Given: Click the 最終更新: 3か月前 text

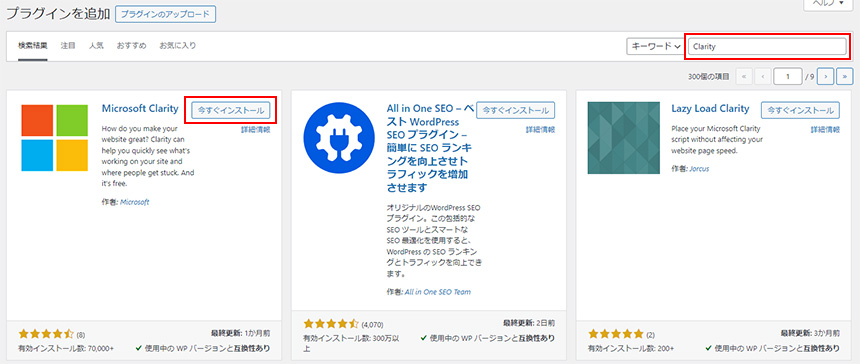Looking at the screenshot, I should click(x=810, y=333).
